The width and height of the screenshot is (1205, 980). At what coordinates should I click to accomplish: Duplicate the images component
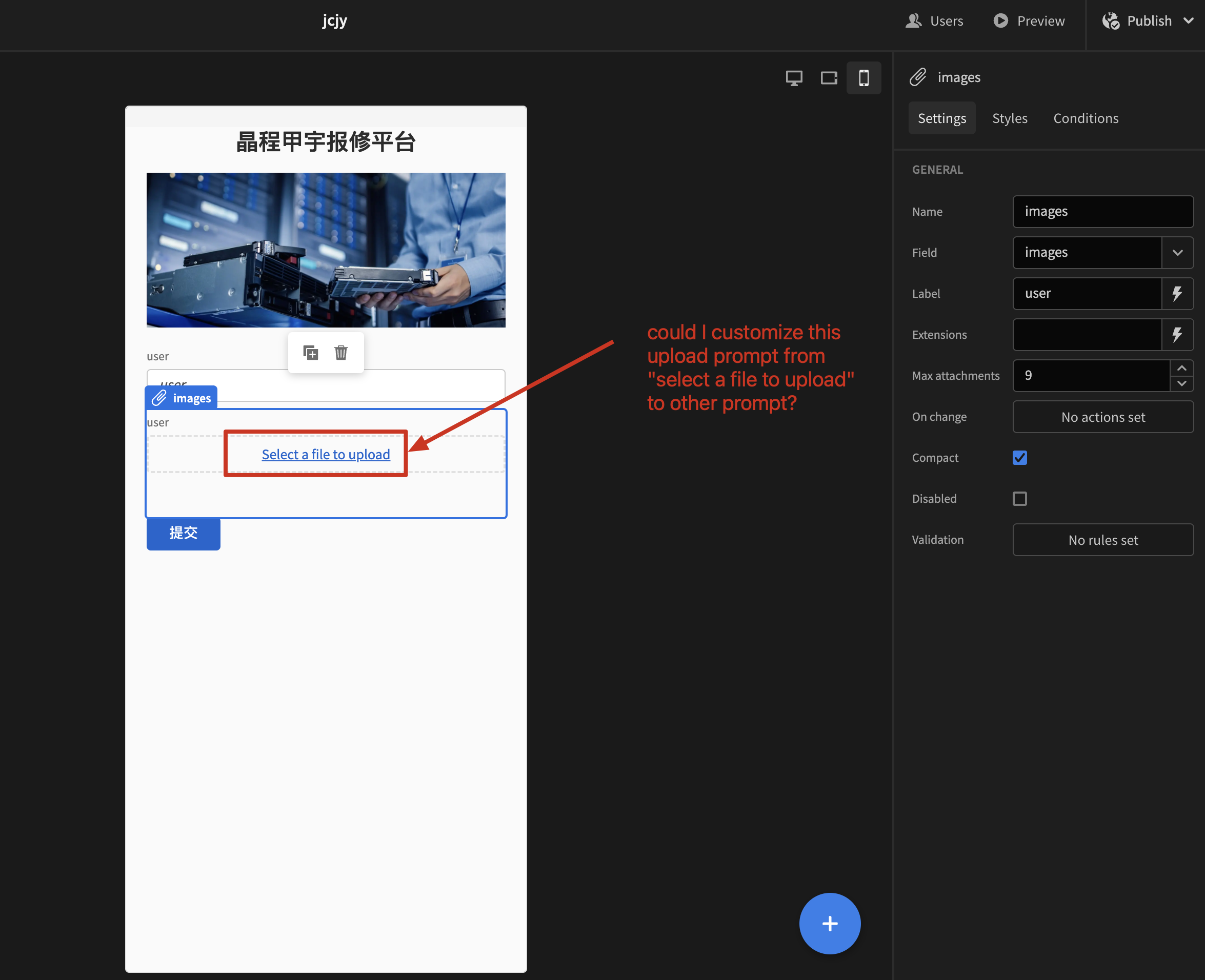tap(310, 352)
